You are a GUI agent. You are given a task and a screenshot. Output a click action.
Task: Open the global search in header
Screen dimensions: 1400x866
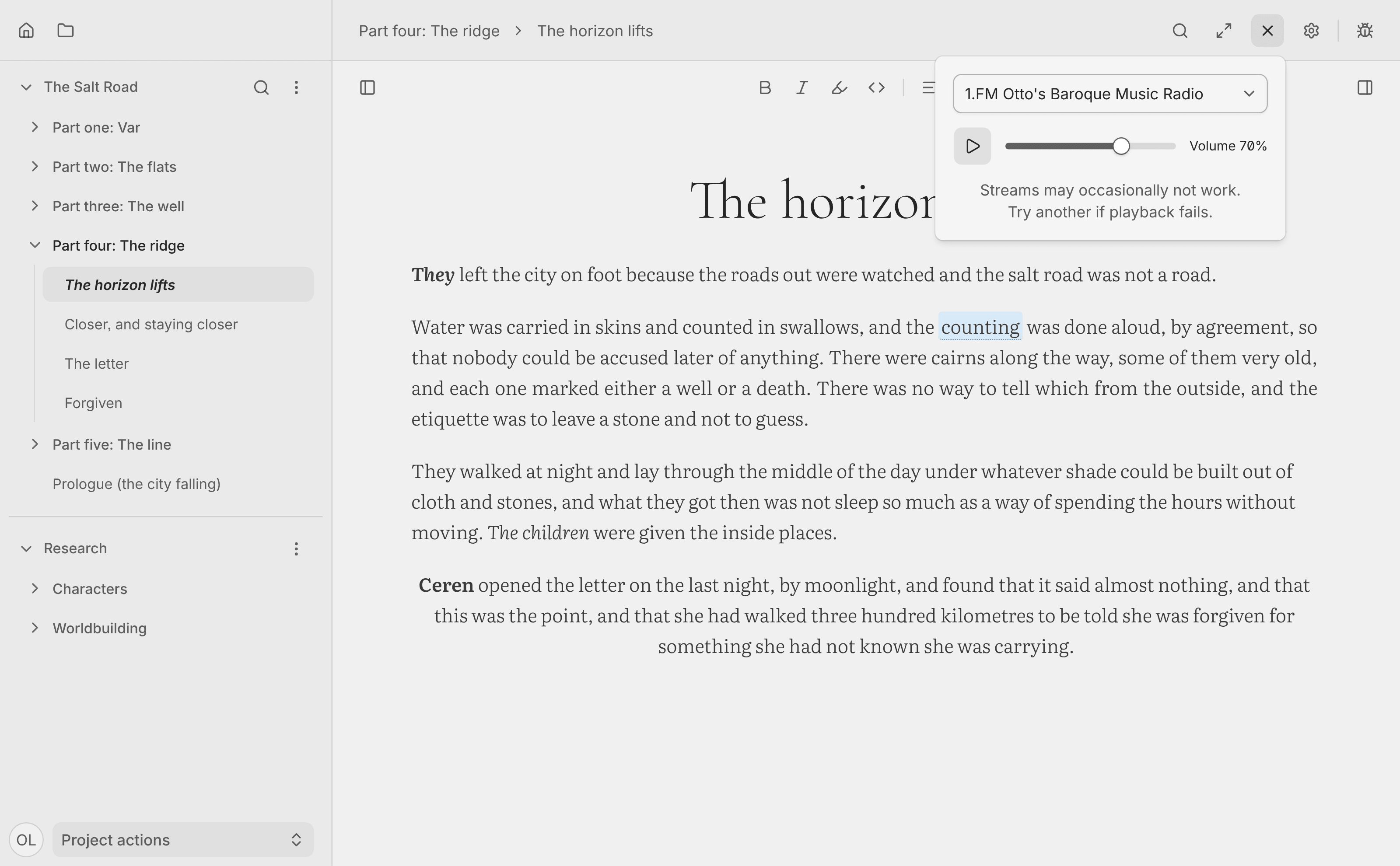coord(1180,30)
